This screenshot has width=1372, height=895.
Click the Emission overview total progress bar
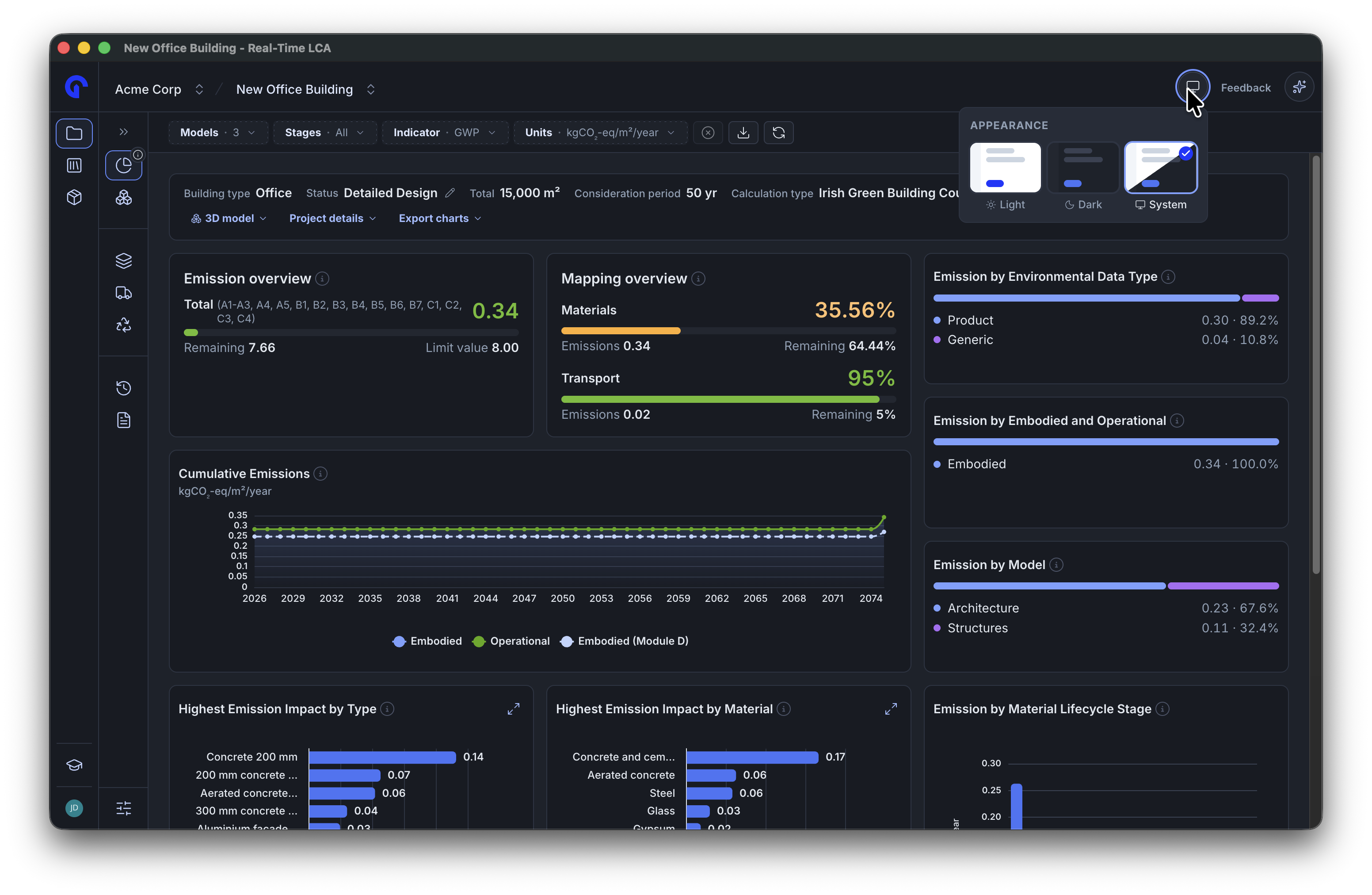351,333
